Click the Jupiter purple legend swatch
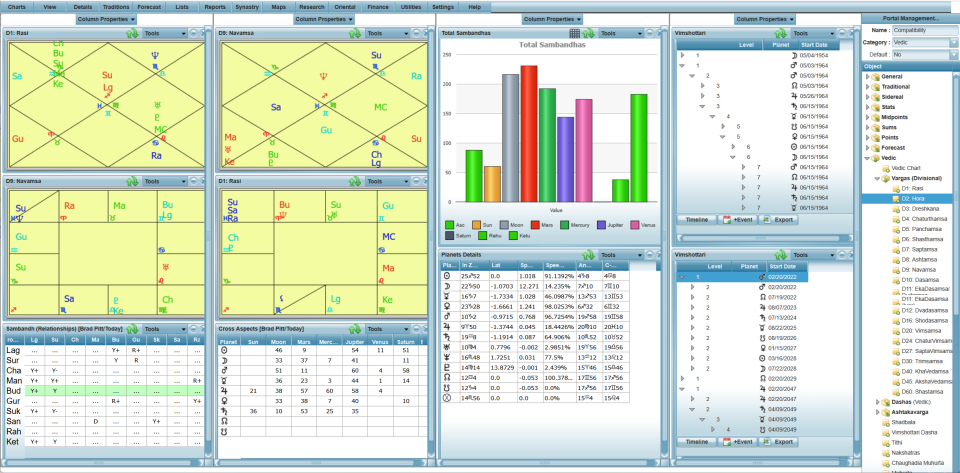The width and height of the screenshot is (960, 473). click(x=602, y=225)
